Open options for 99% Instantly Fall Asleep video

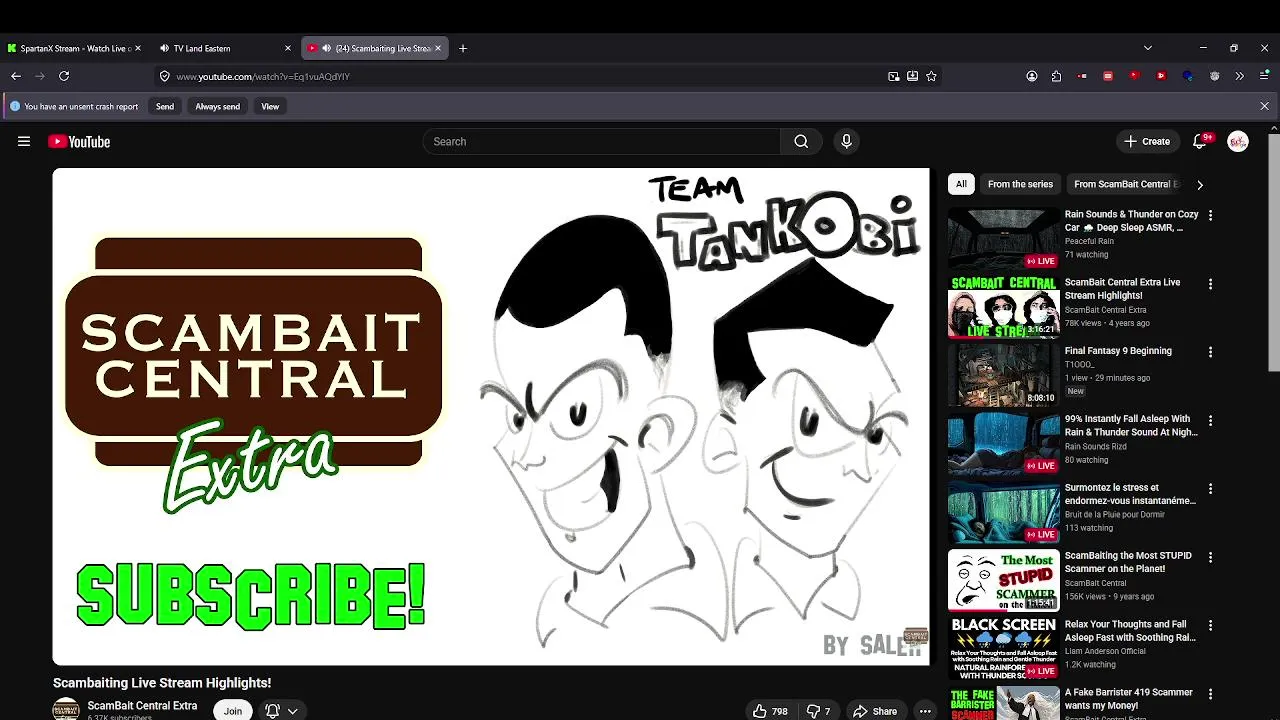pos(1210,421)
